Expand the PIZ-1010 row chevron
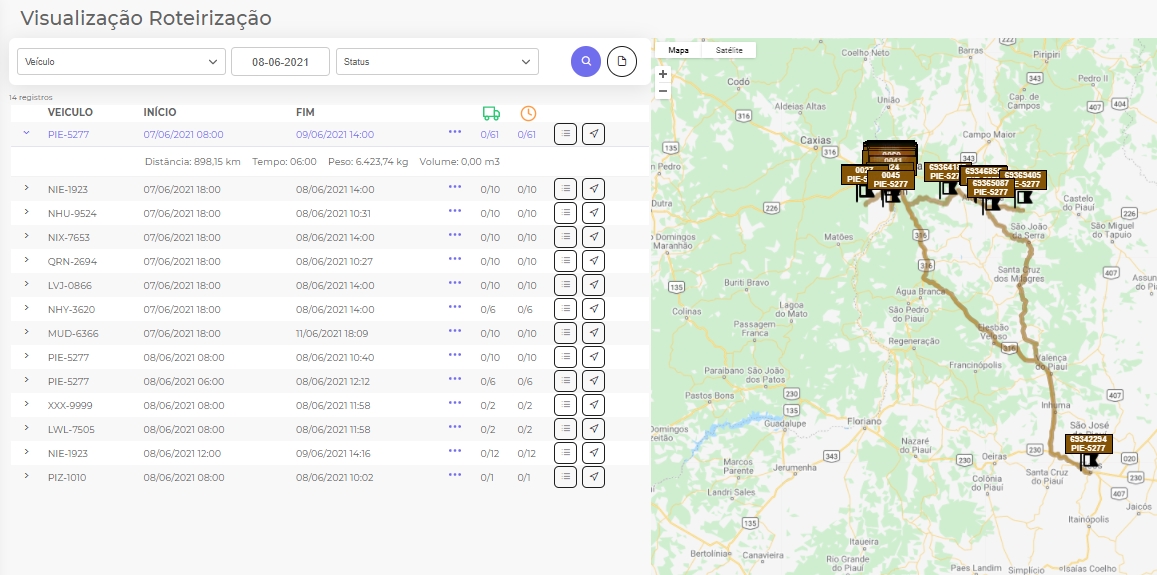Screen dimensions: 1157x575 point(27,475)
